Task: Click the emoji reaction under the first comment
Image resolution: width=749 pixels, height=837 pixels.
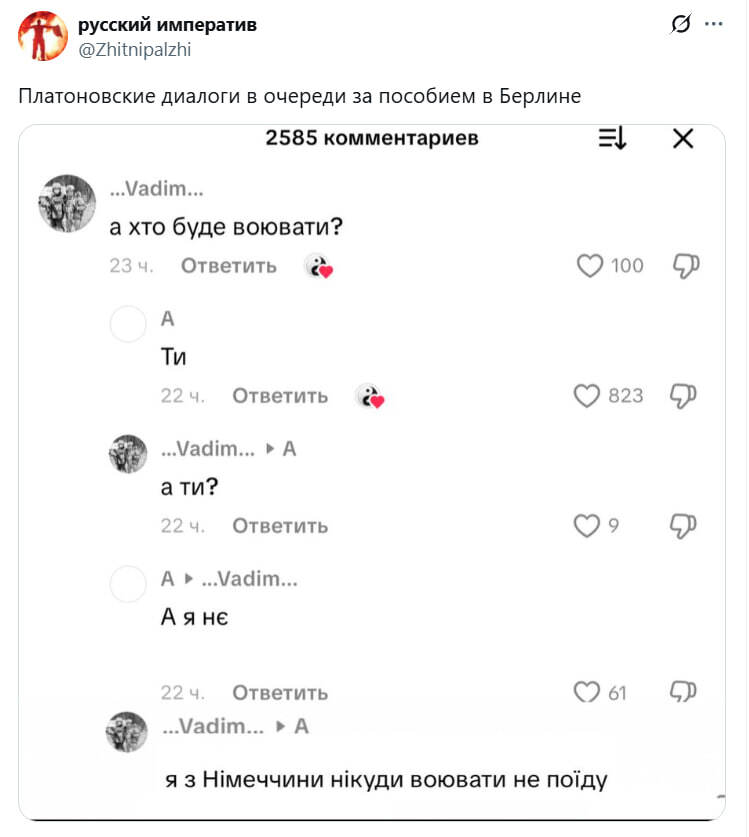Action: [x=318, y=266]
